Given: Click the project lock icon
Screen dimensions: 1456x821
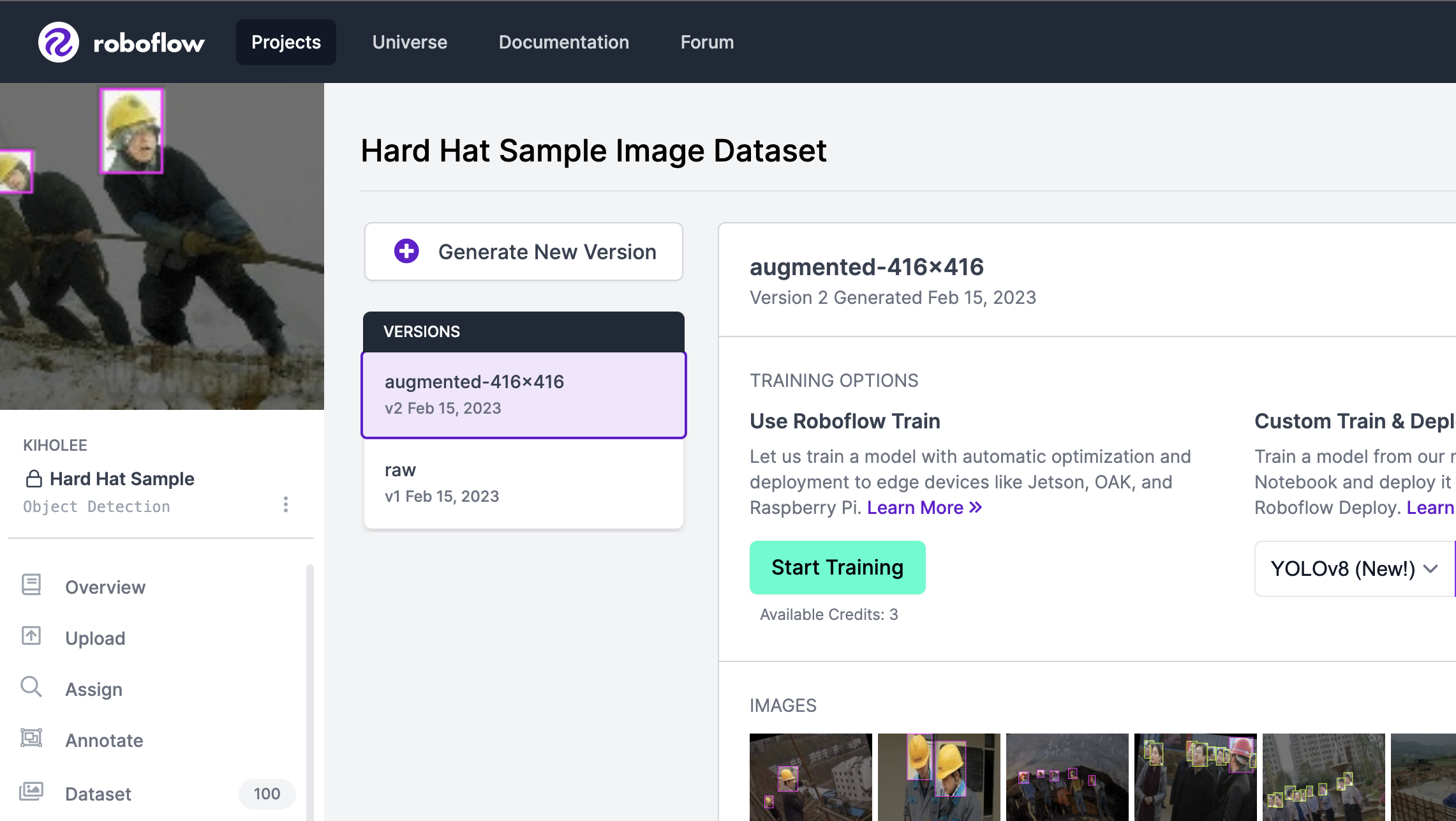Looking at the screenshot, I should point(34,479).
